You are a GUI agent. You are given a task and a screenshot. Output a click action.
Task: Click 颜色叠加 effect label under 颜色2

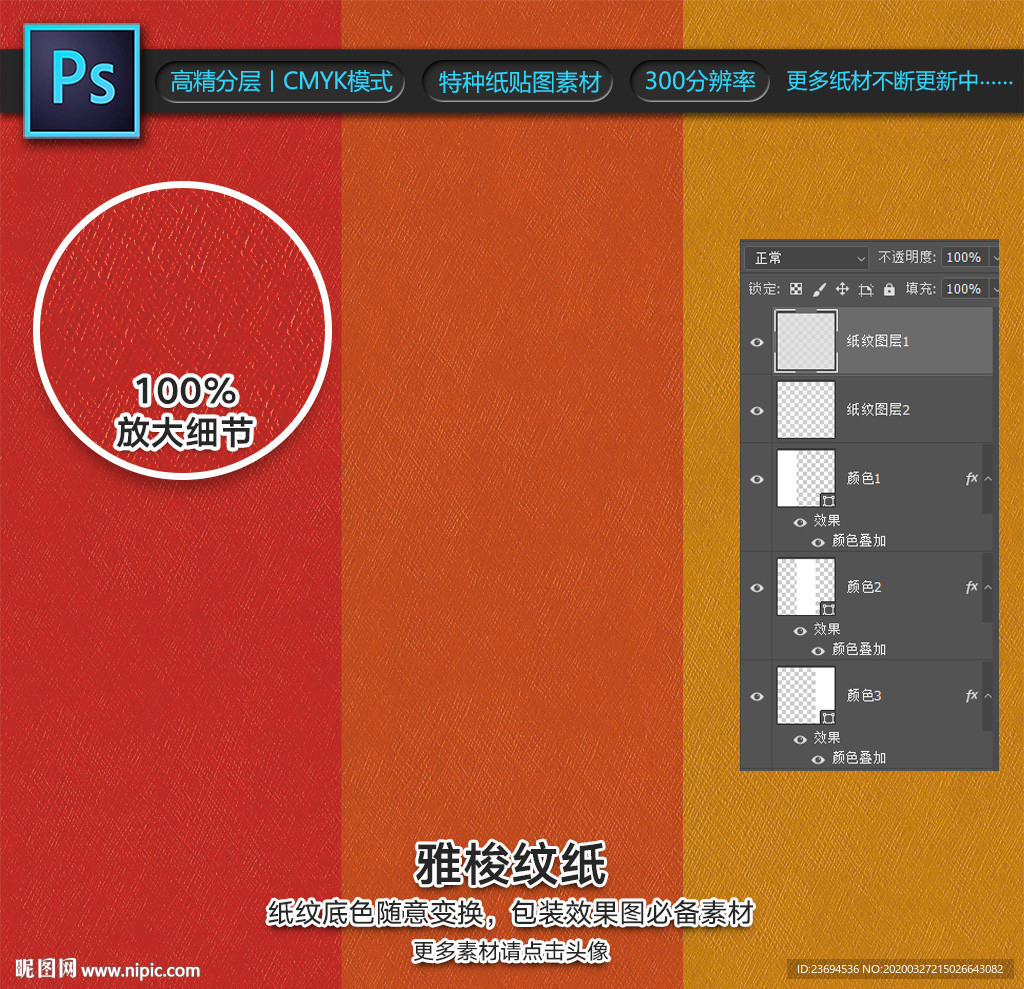click(x=859, y=649)
